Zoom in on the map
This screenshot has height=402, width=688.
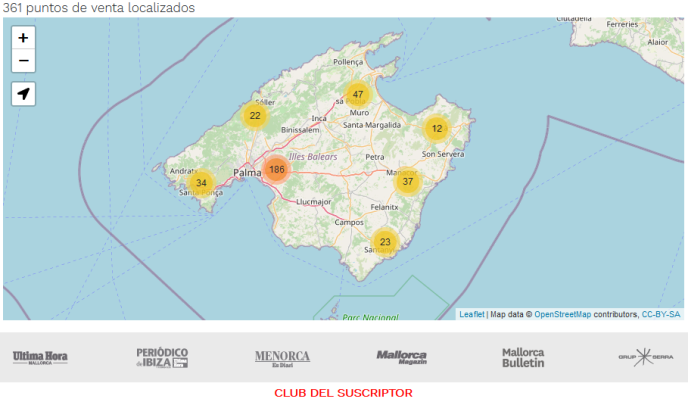point(24,38)
